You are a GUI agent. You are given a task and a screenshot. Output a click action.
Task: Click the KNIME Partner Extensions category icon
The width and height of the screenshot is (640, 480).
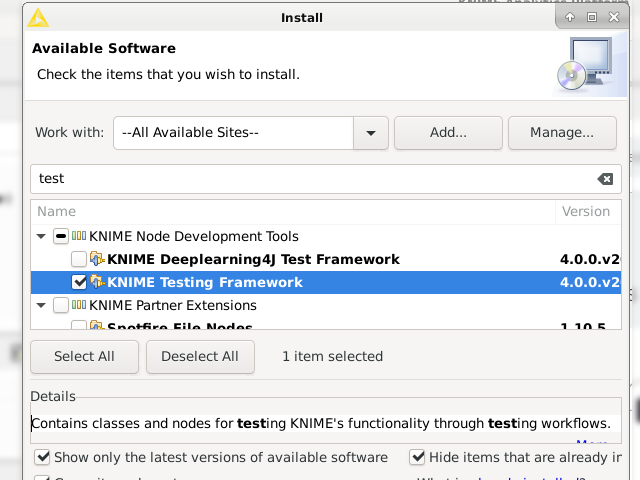(x=79, y=305)
